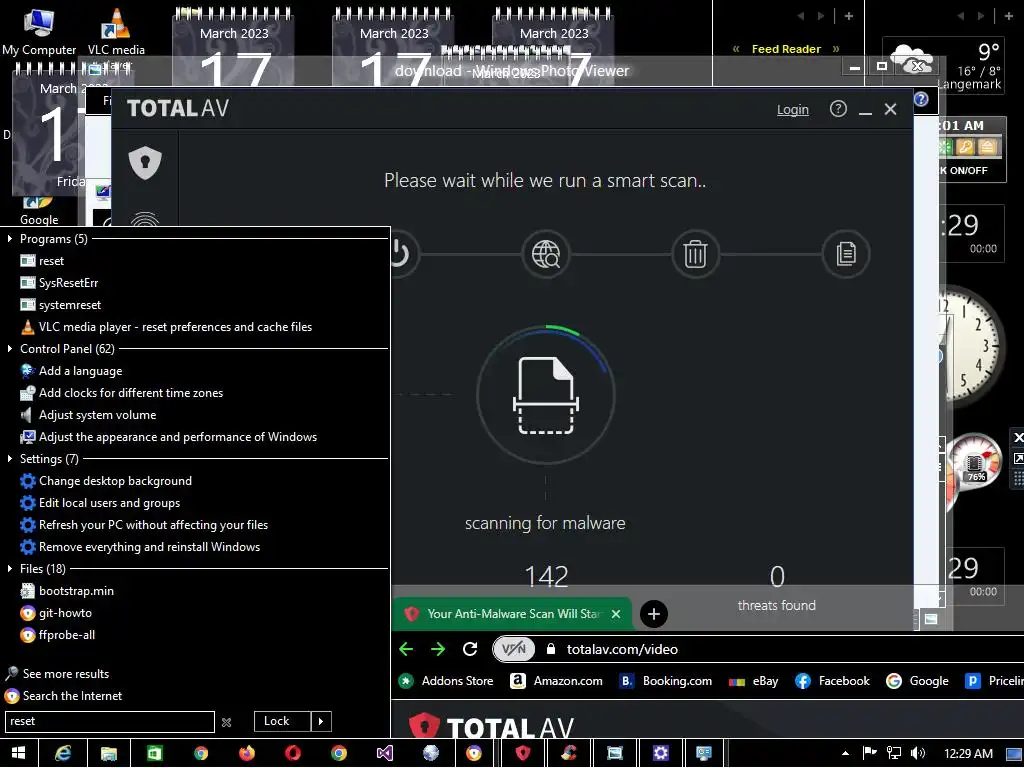Launch Opera from taskbar
The height and width of the screenshot is (768, 1024).
[x=293, y=754]
